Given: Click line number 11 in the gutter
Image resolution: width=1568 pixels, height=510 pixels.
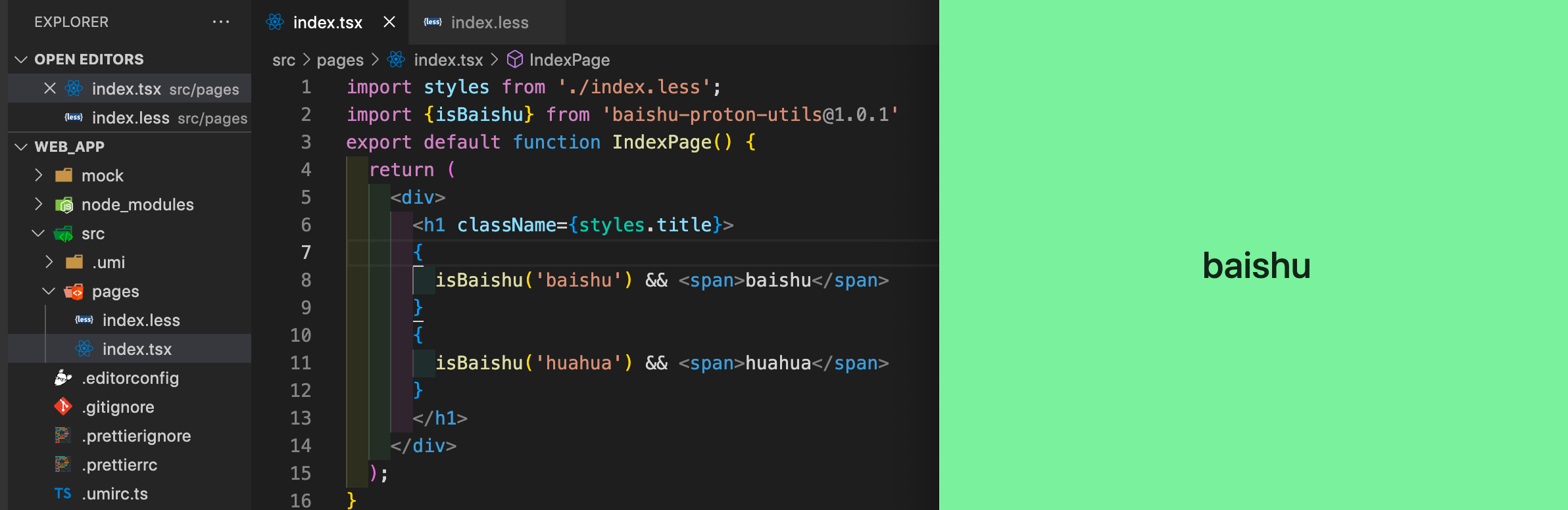Looking at the screenshot, I should 301,363.
